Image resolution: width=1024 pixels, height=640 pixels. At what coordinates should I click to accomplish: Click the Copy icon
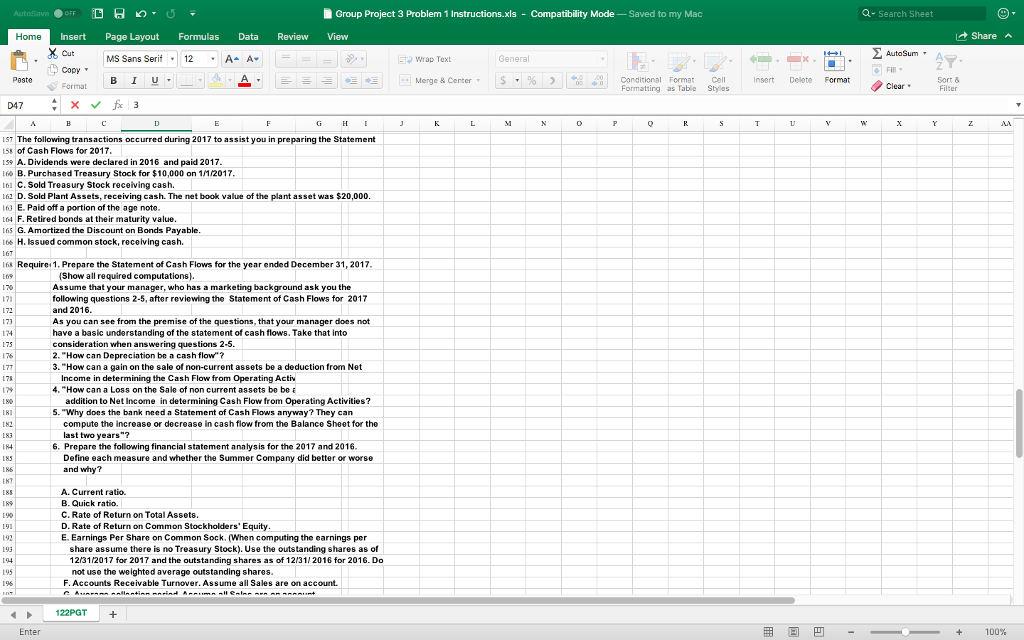click(53, 70)
